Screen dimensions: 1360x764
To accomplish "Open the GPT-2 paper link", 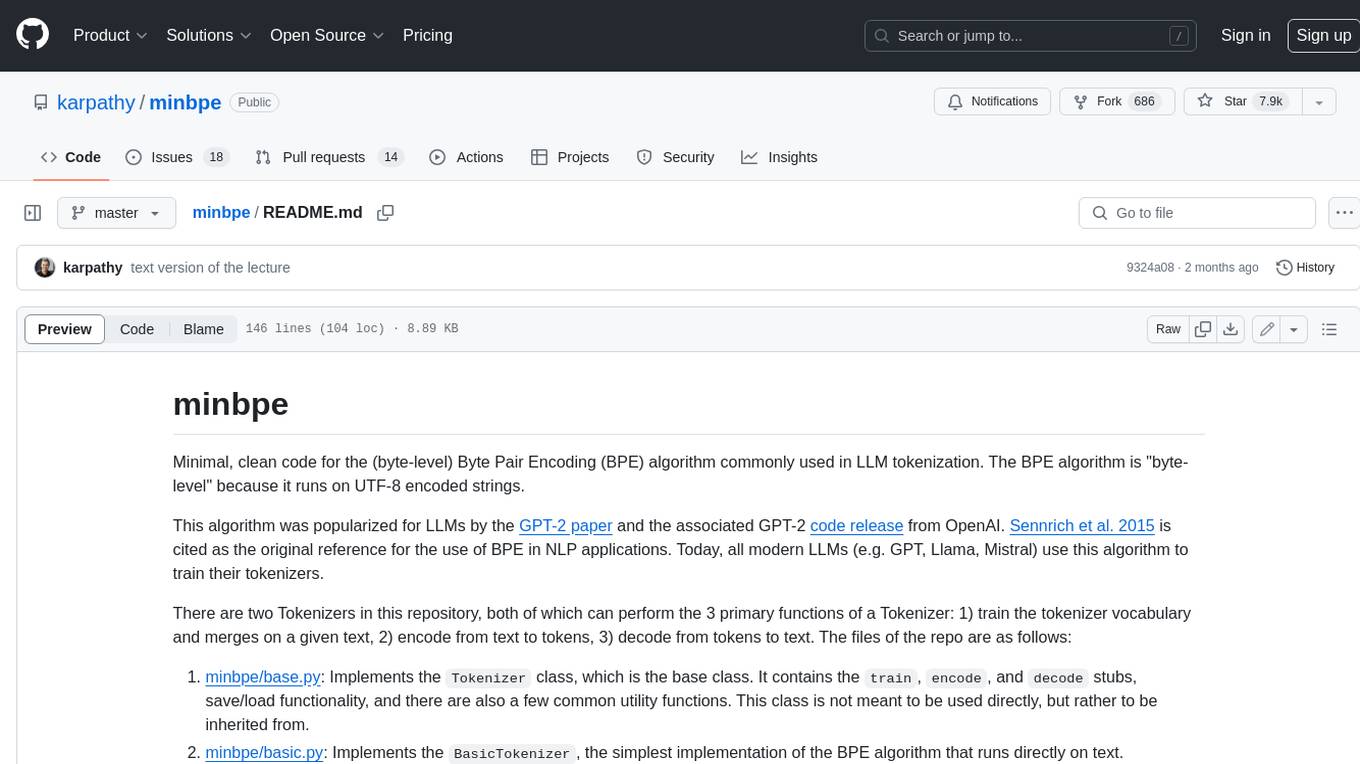I will pyautogui.click(x=566, y=525).
